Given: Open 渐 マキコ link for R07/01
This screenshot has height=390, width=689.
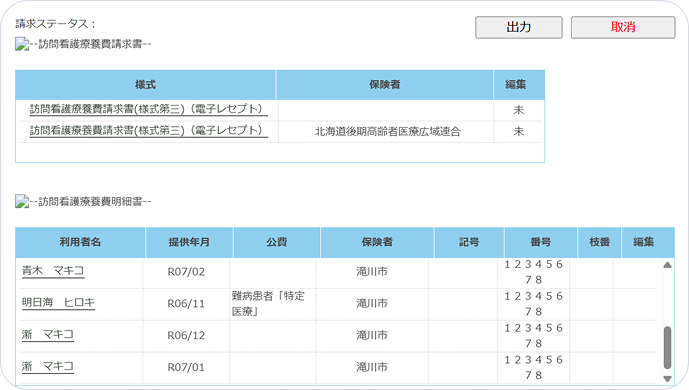Looking at the screenshot, I should click(47, 366).
